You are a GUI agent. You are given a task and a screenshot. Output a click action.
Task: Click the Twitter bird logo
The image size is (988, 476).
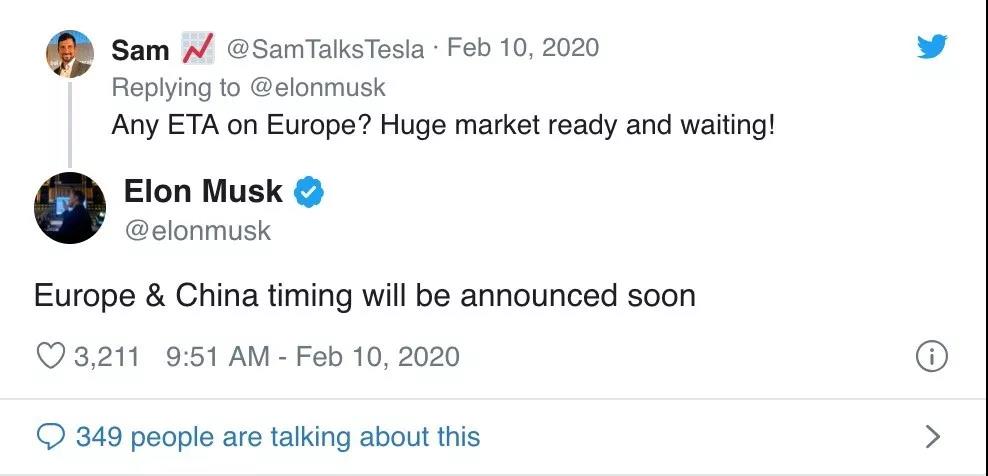(932, 46)
